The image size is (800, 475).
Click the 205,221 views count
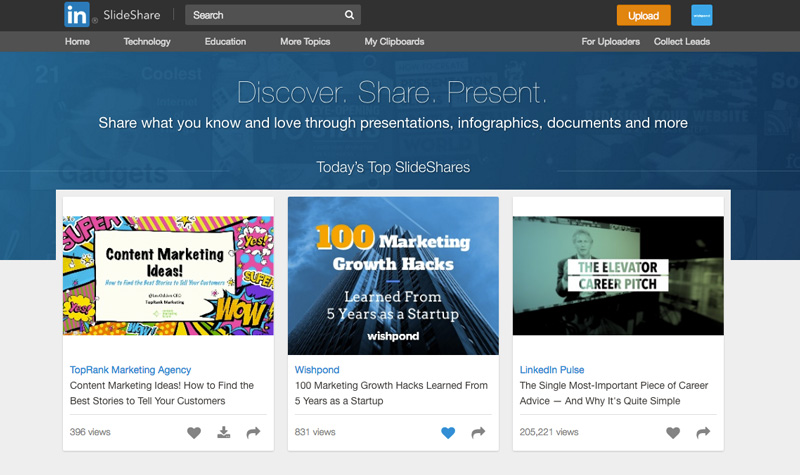(549, 432)
